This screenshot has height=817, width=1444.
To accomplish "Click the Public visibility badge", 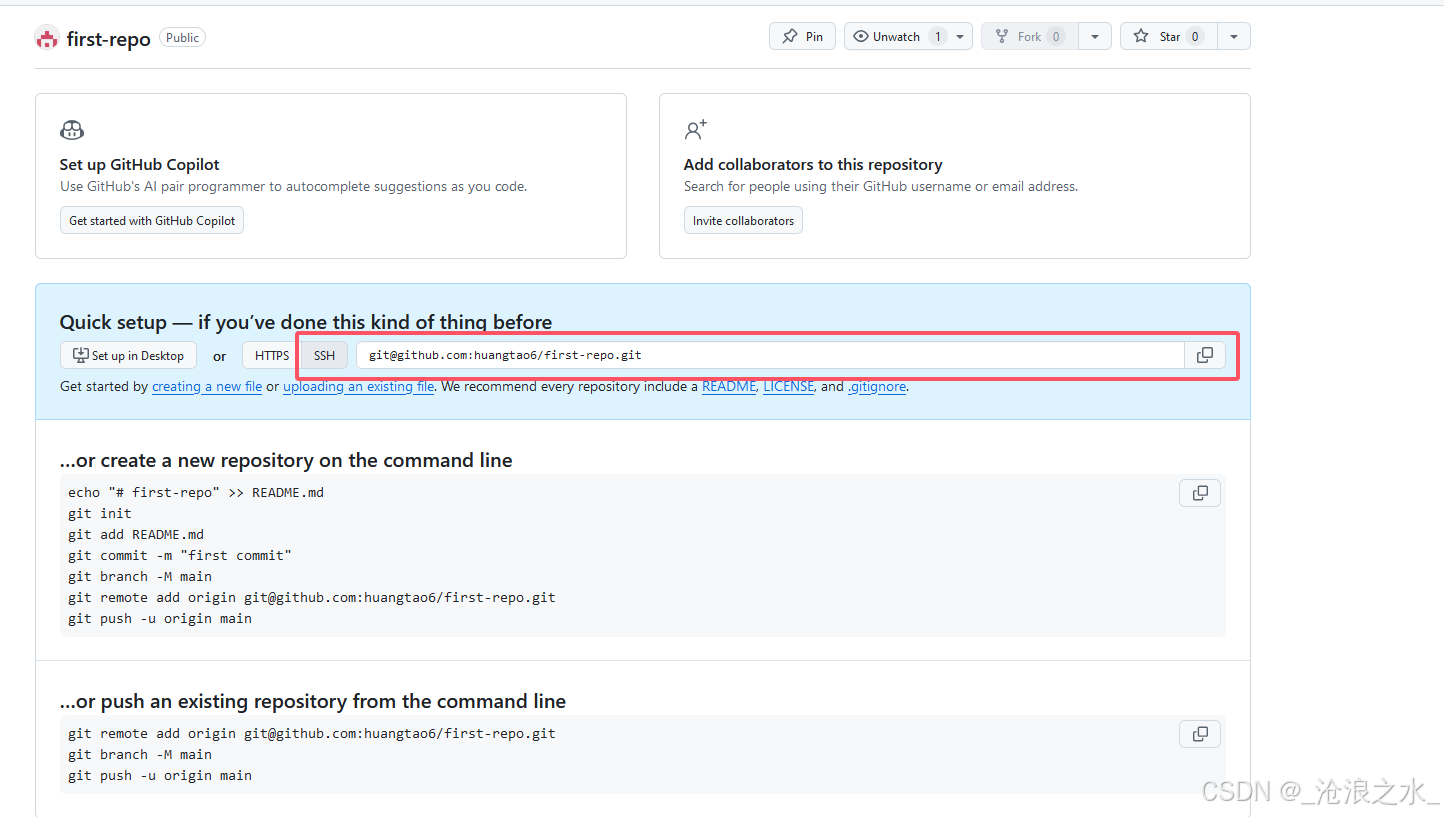I will [183, 38].
